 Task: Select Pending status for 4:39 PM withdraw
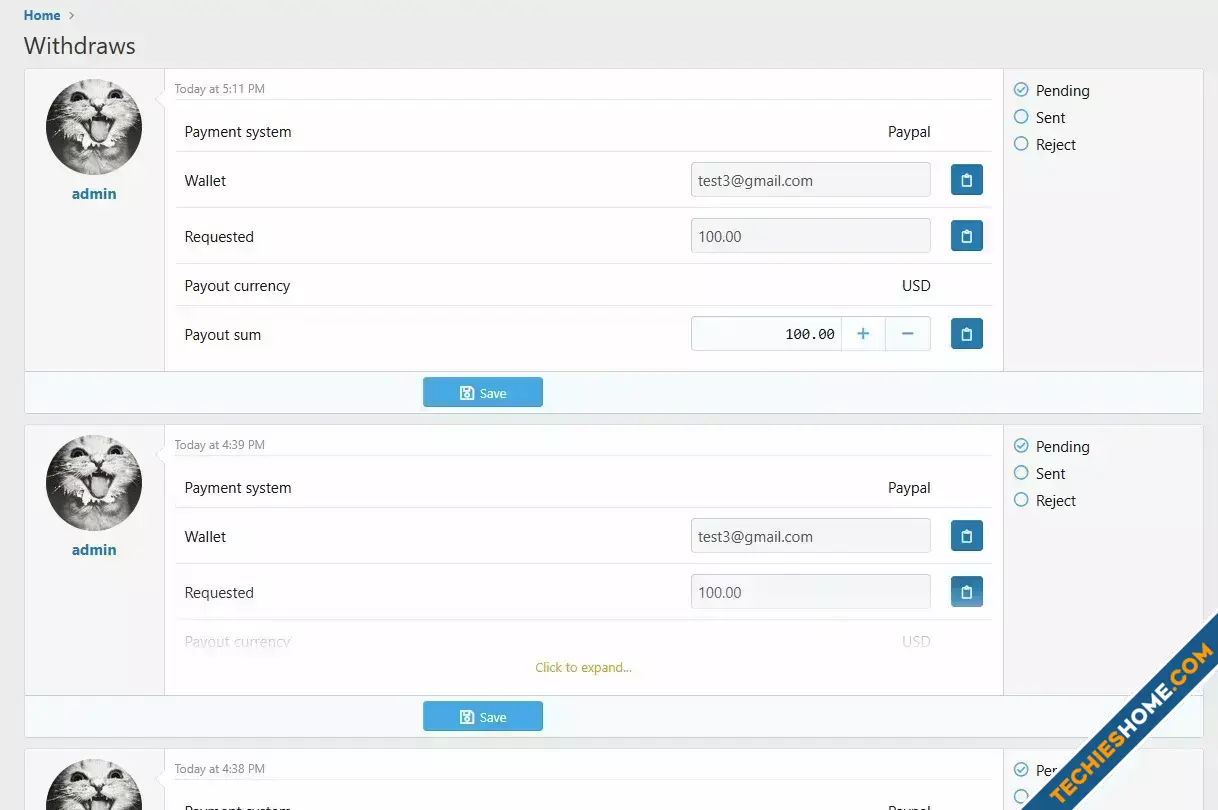[x=1021, y=446]
